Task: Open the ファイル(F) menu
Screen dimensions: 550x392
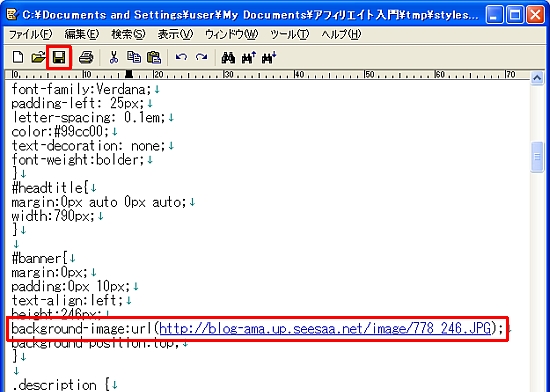Action: click(31, 34)
